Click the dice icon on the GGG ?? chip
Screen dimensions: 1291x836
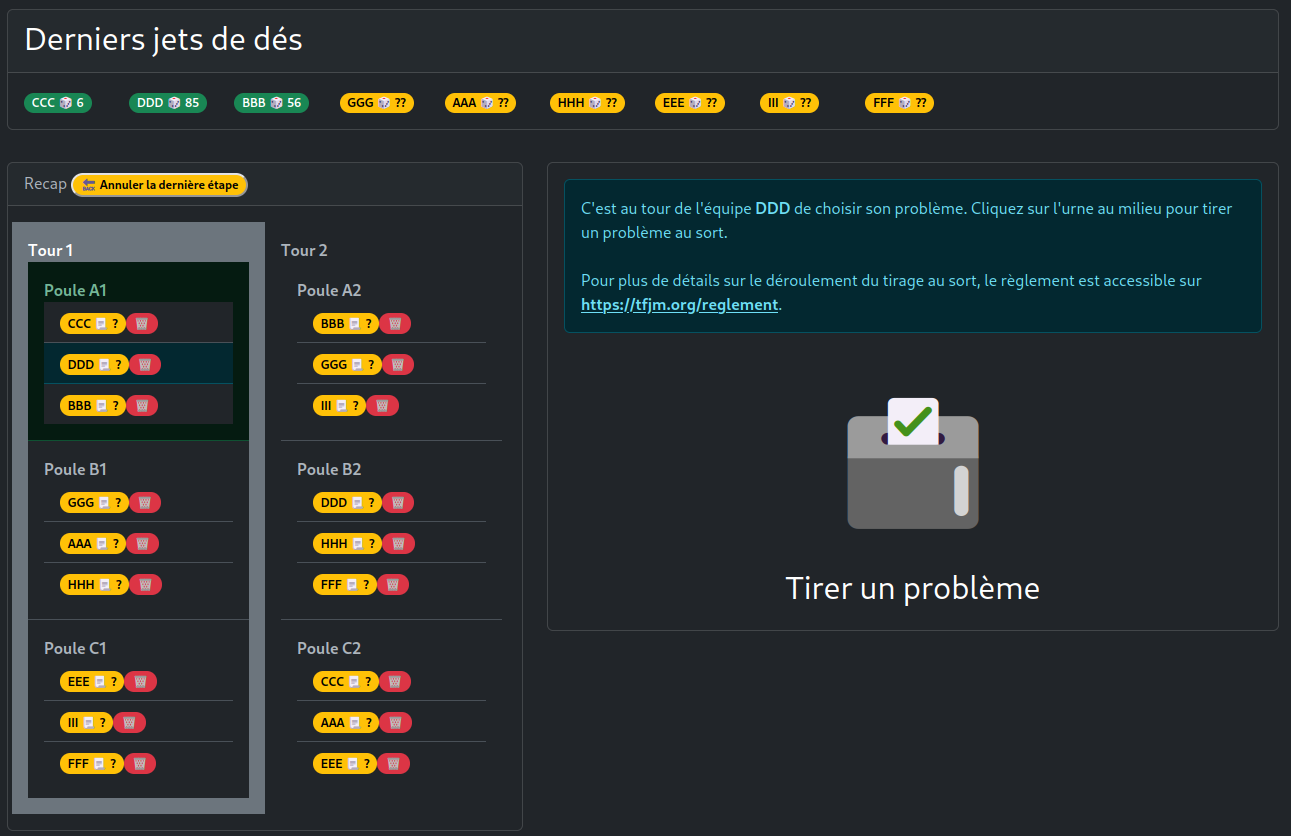(x=385, y=102)
